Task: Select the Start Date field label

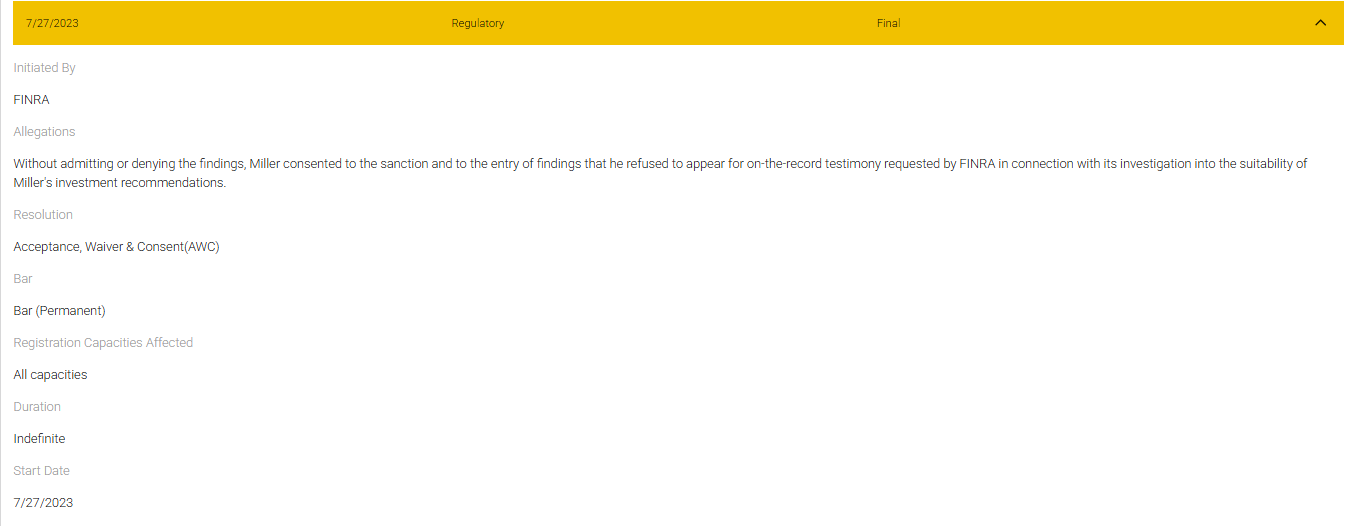Action: (x=41, y=471)
